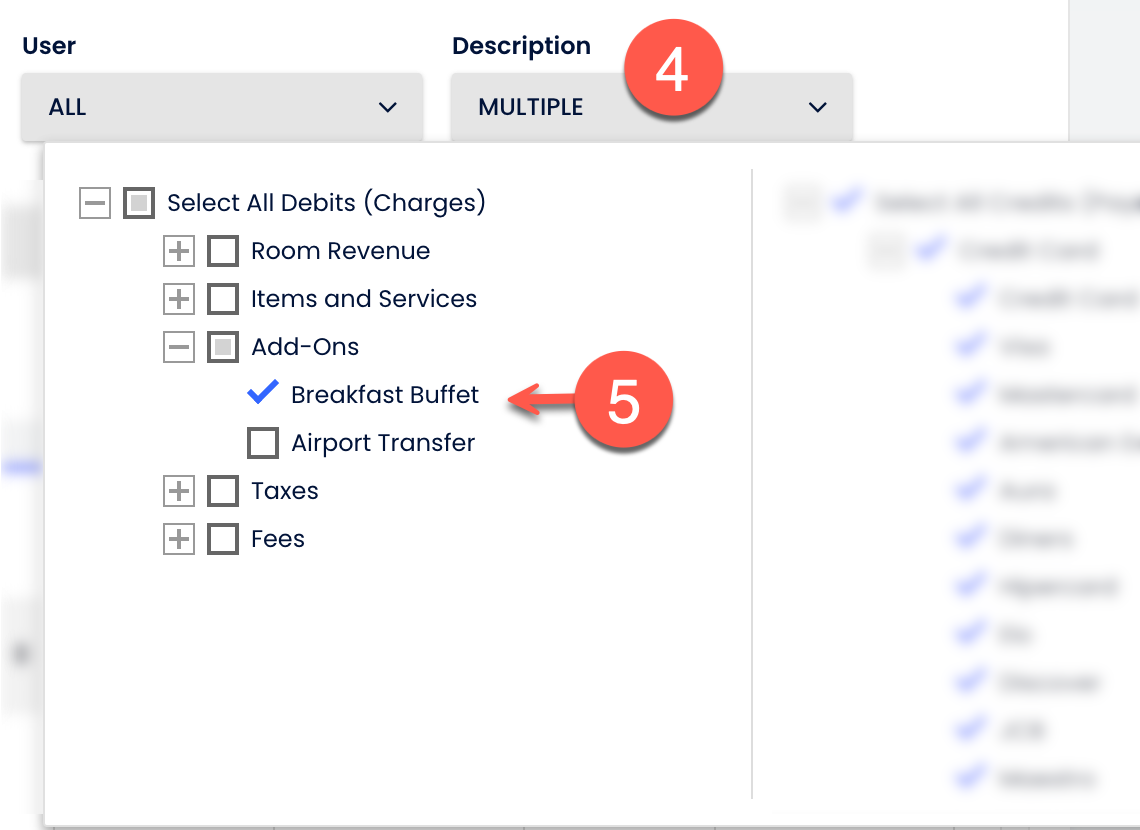Expand the Description dropdown chevron arrow

click(x=817, y=106)
